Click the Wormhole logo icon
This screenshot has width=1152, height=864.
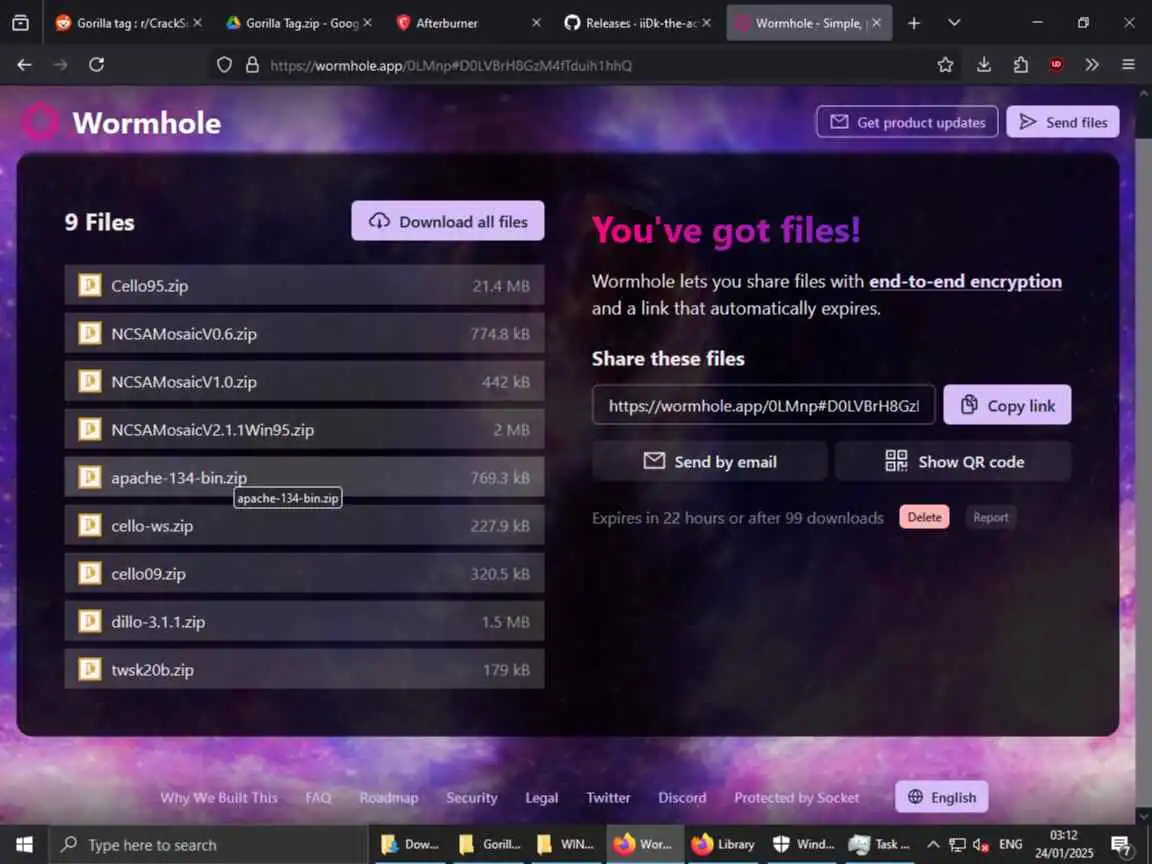pyautogui.click(x=40, y=121)
